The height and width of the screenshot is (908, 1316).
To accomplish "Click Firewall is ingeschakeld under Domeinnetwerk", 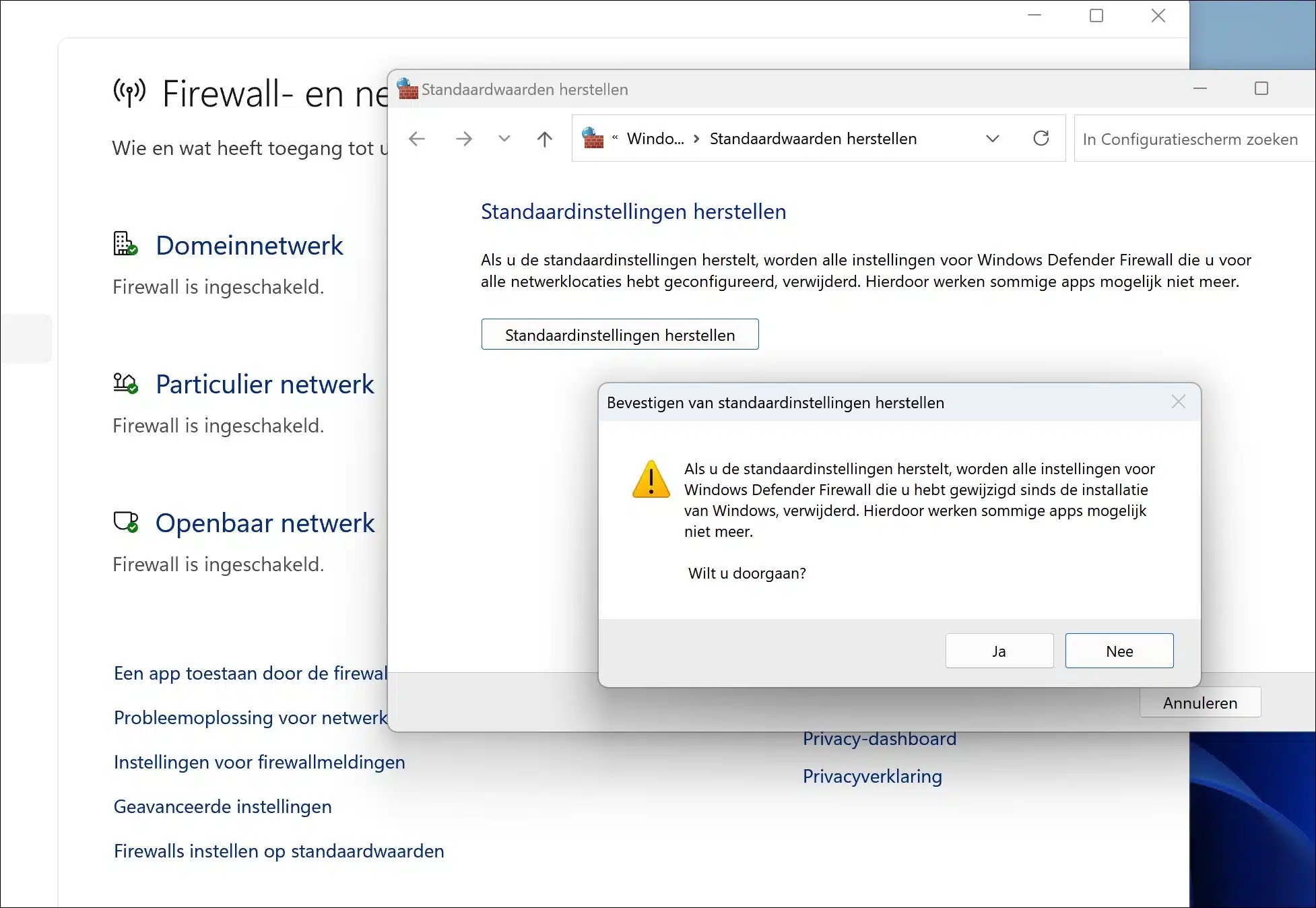I will 218,287.
